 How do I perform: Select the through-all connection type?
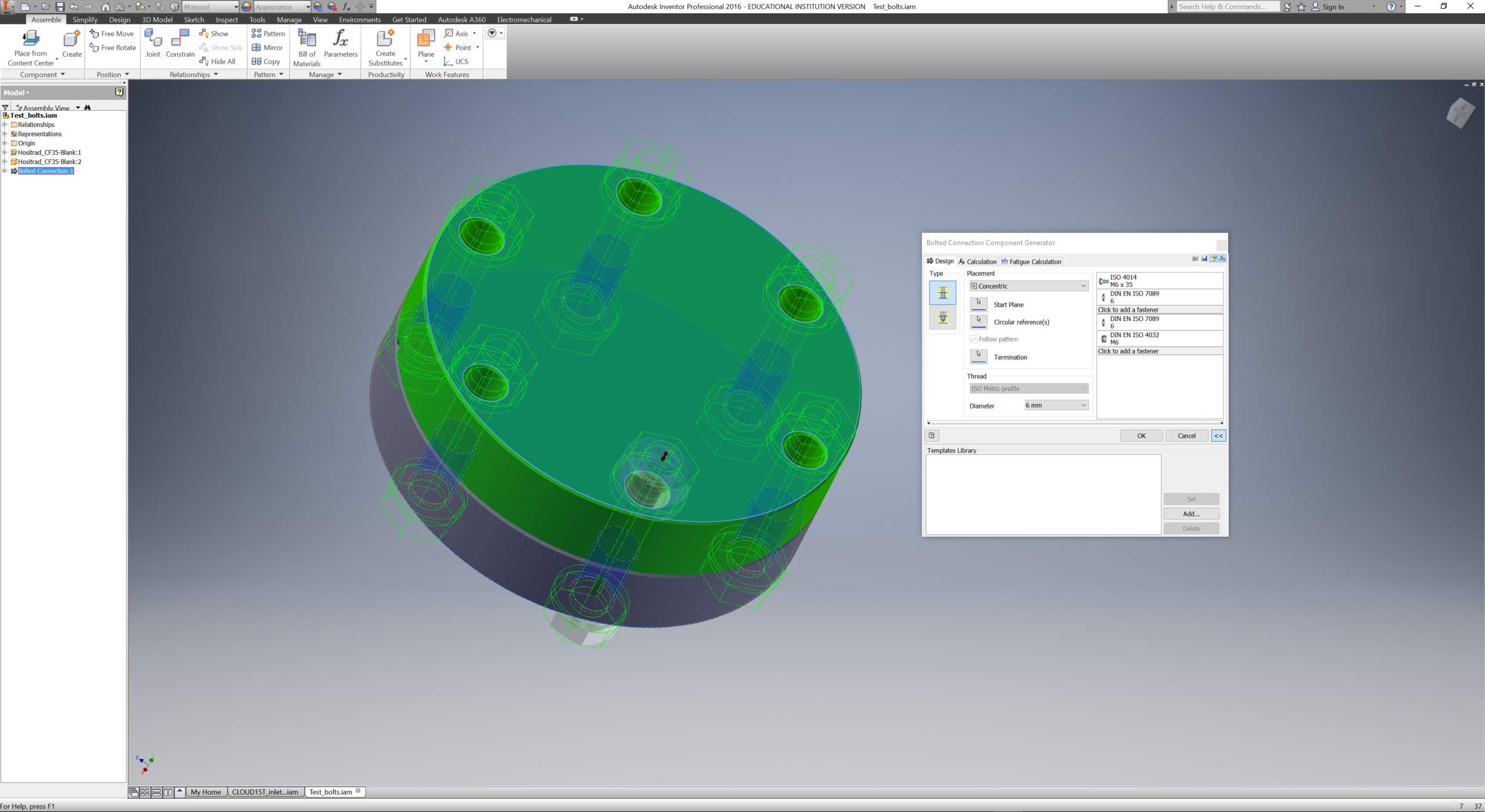tap(942, 293)
